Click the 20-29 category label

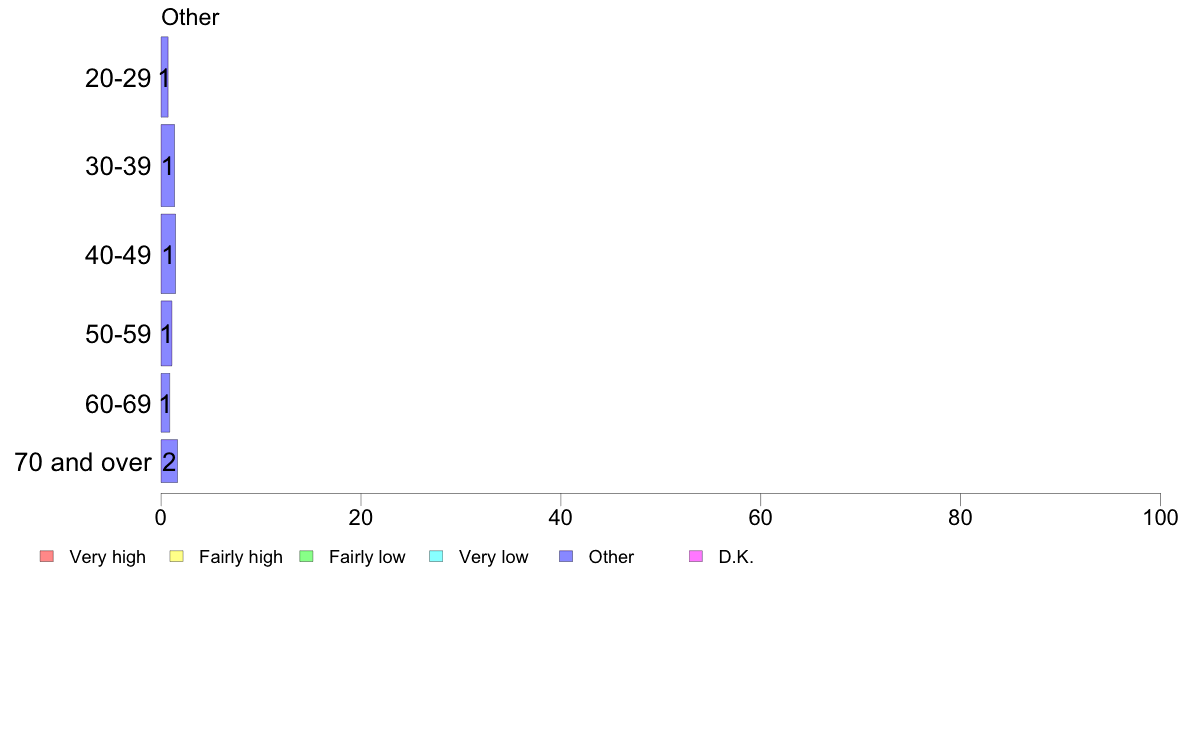click(x=118, y=78)
